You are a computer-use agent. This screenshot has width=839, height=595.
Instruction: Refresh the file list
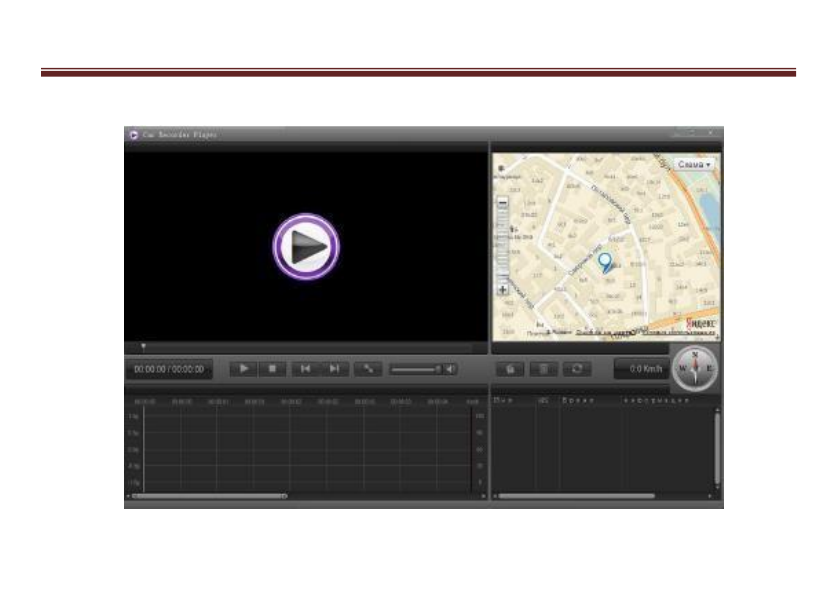[x=577, y=369]
